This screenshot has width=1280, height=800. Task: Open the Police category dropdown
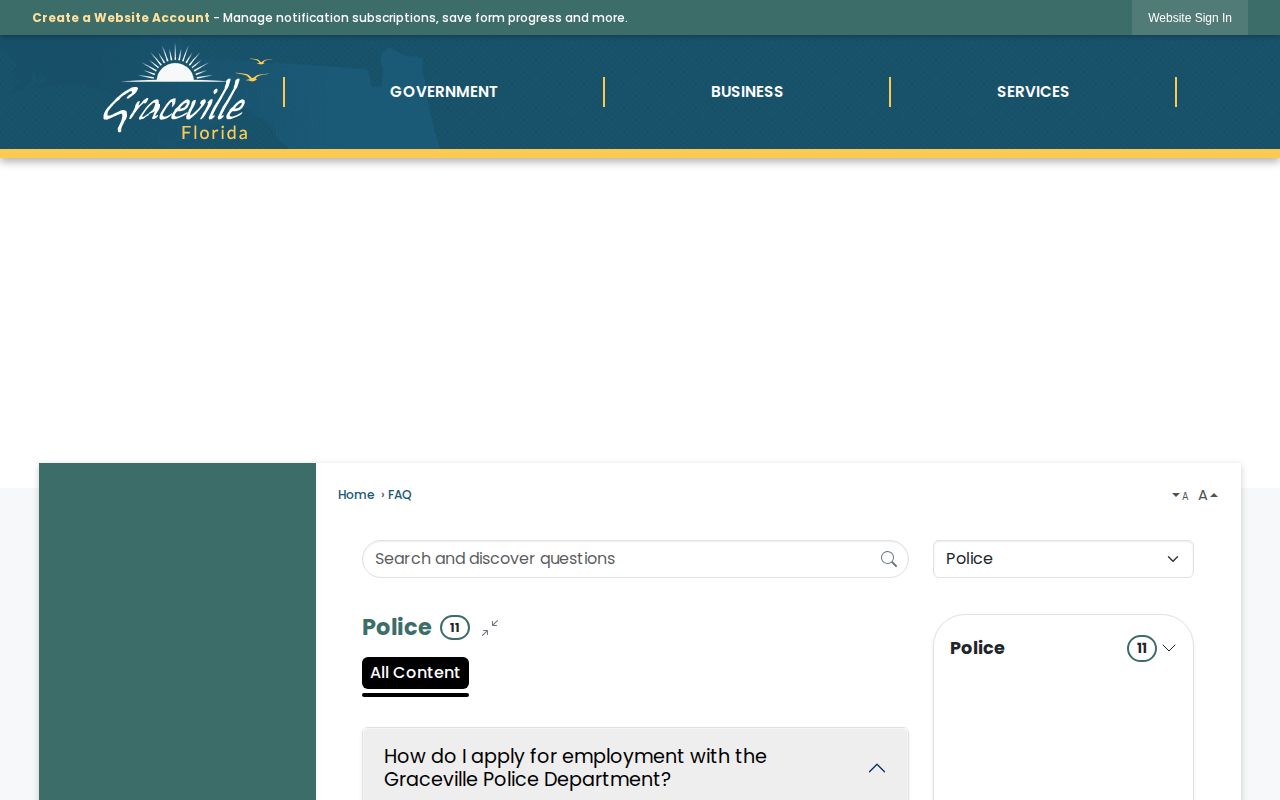(x=1063, y=559)
